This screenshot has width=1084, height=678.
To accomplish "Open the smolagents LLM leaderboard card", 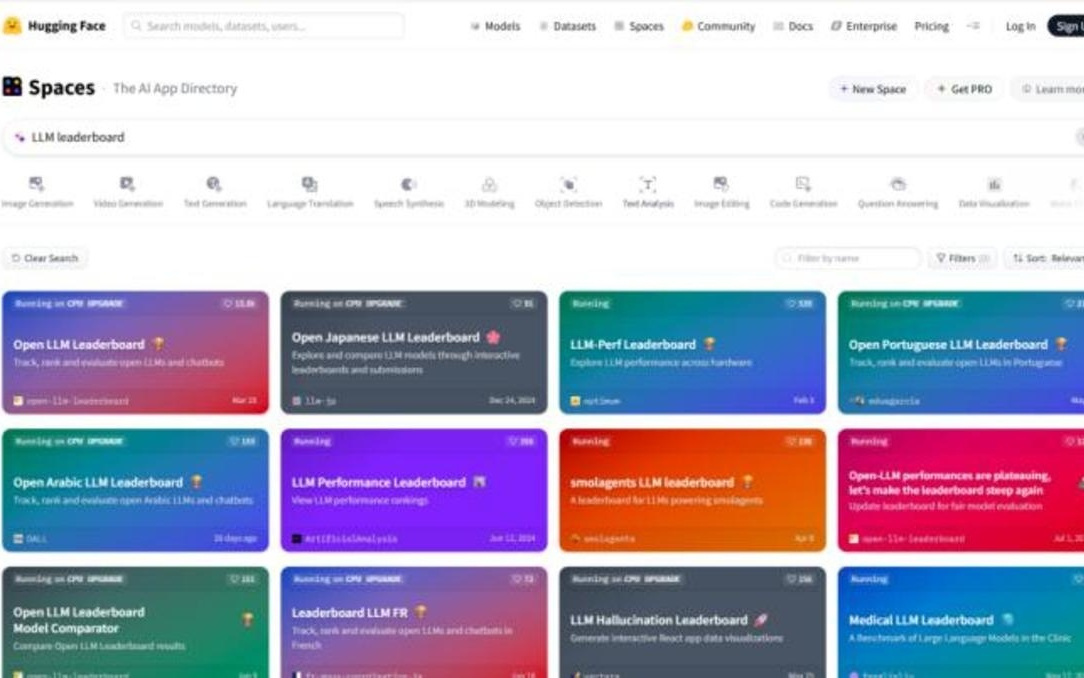I will point(692,490).
